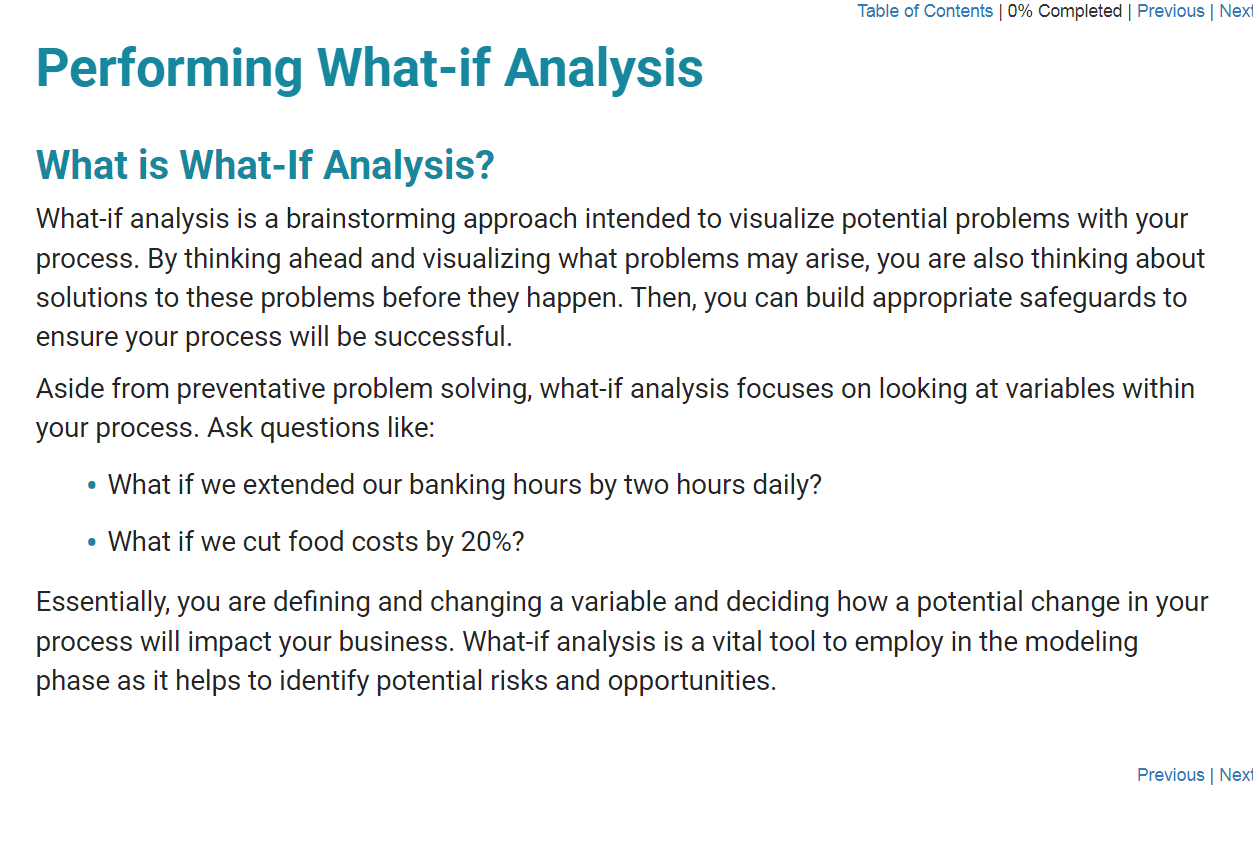Select the cut food costs bullet item text
1253x856 pixels.
point(316,542)
